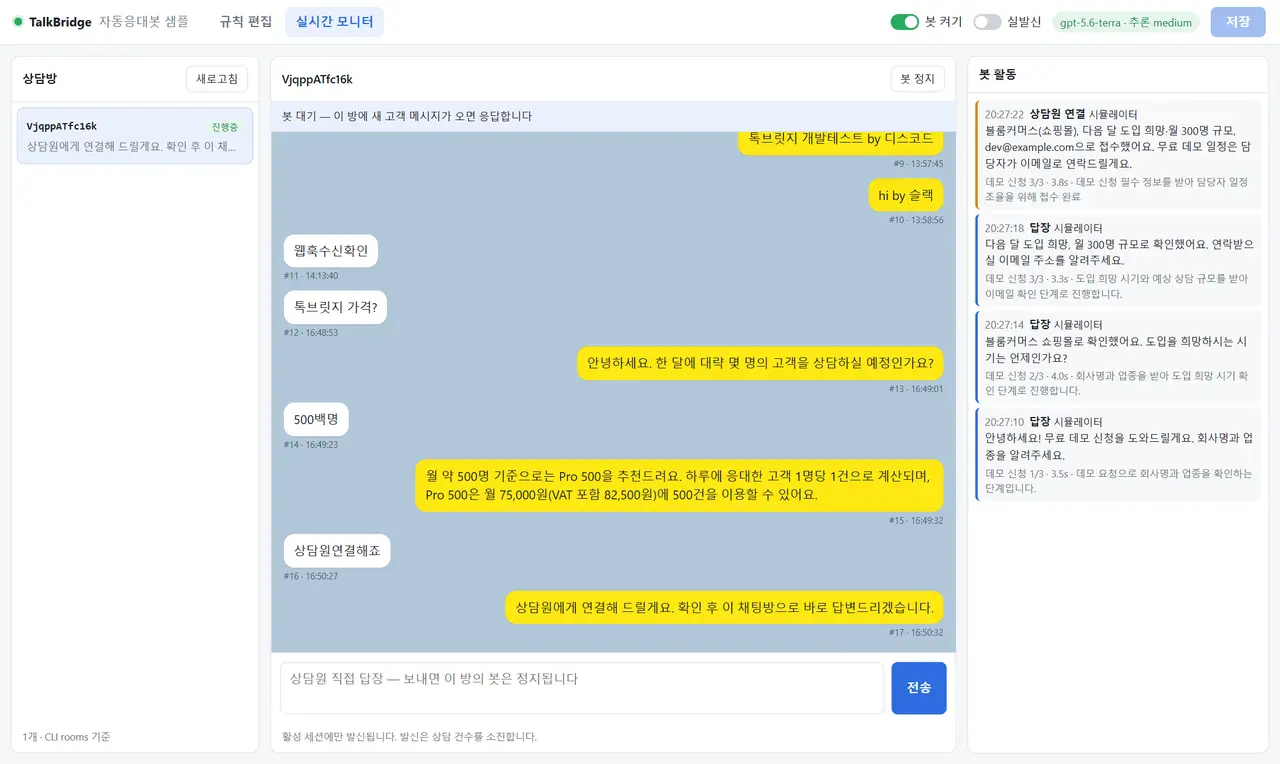Click the 저장 save button
Image resolution: width=1280 pixels, height=764 pixels.
[x=1238, y=22]
